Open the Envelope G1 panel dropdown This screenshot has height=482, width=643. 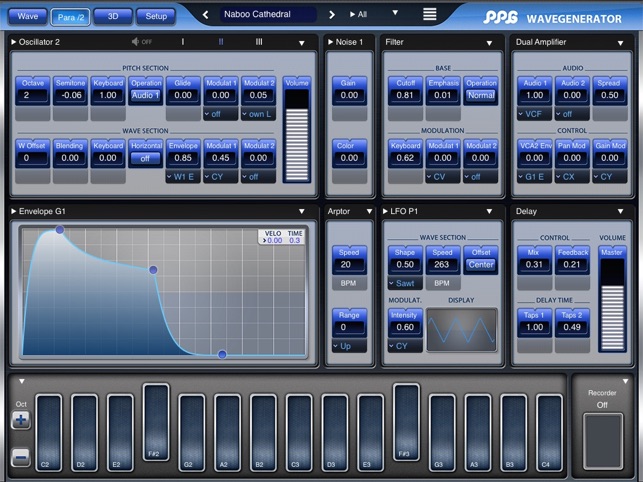(301, 212)
